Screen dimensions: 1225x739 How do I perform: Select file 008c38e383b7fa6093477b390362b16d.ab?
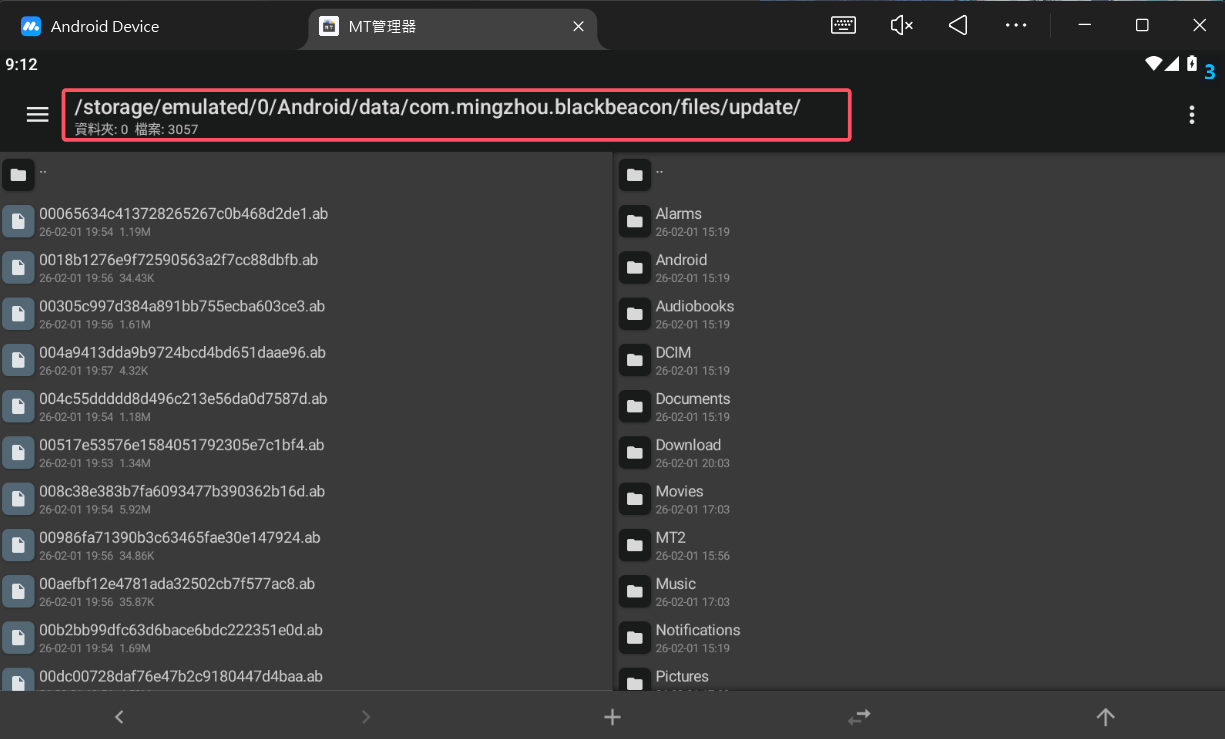(x=305, y=499)
